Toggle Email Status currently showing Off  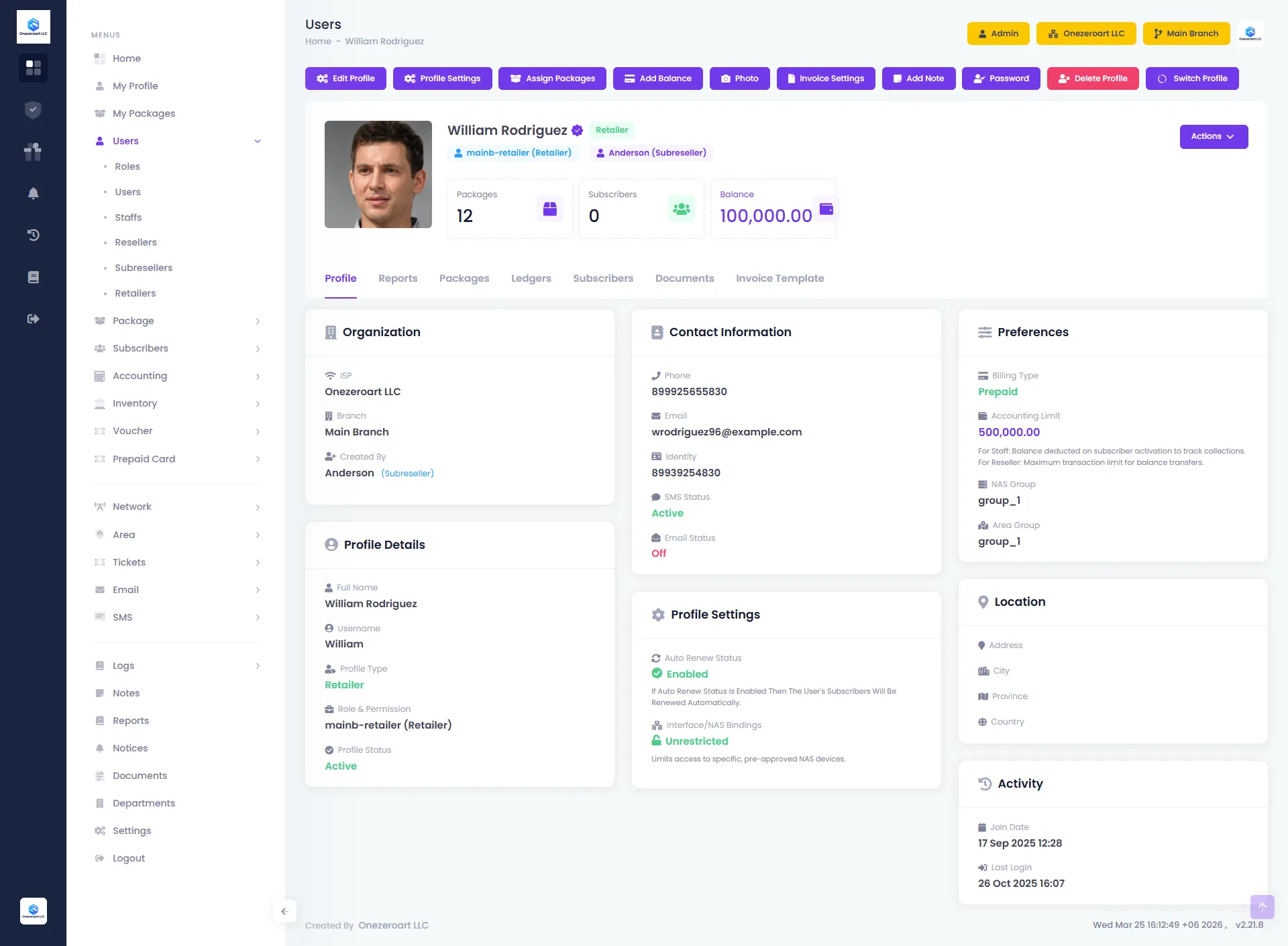(x=659, y=553)
